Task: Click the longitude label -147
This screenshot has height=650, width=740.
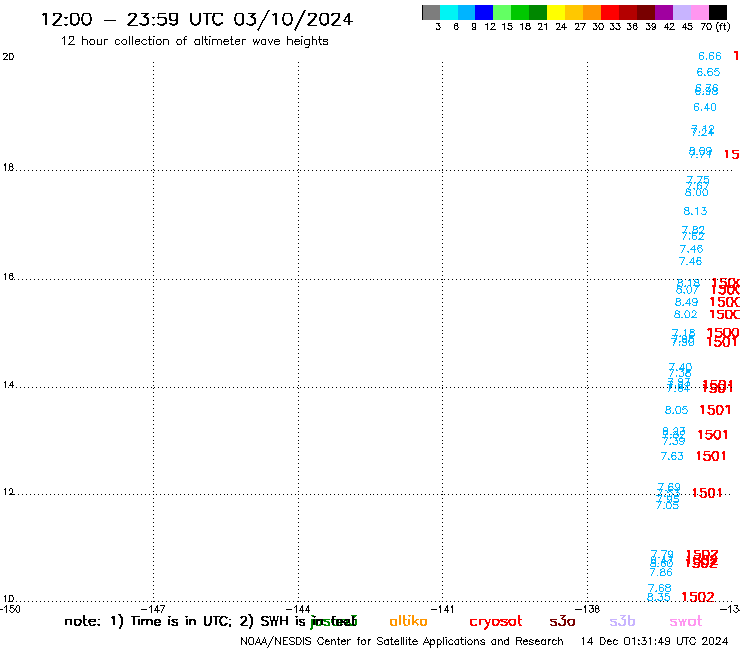Action: point(154,609)
